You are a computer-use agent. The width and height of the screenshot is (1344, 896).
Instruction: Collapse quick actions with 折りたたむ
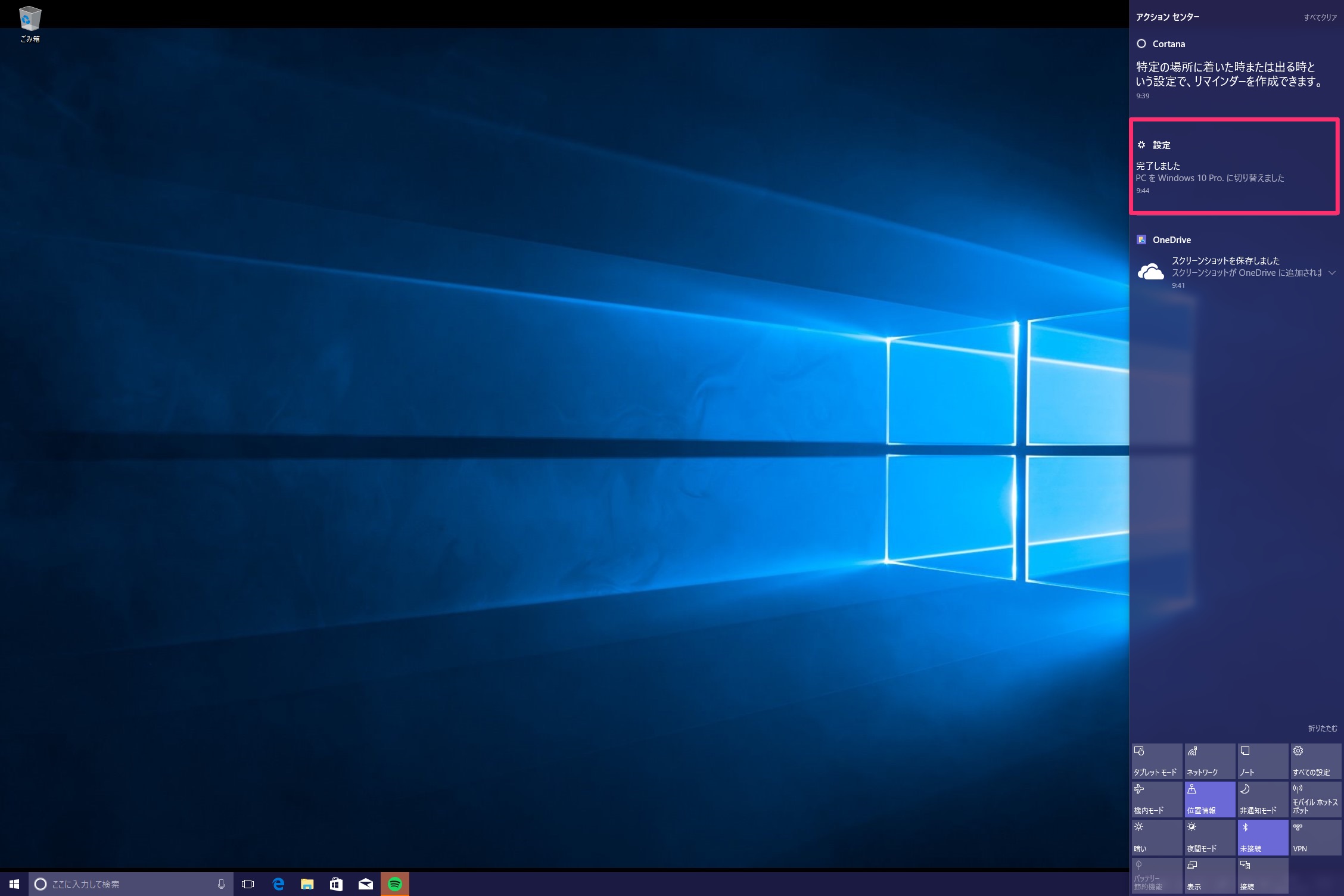click(1323, 728)
